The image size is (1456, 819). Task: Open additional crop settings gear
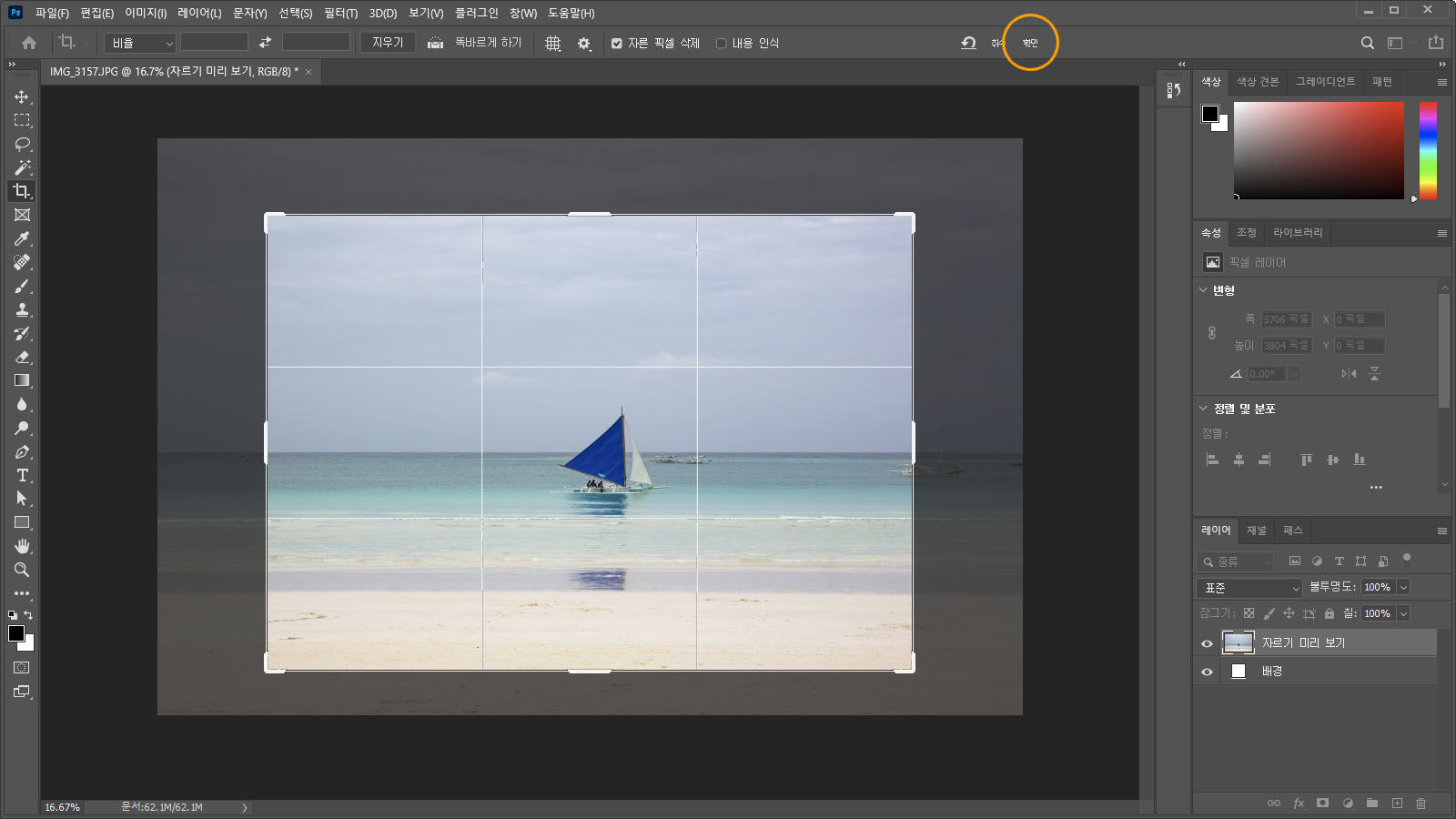tap(584, 43)
